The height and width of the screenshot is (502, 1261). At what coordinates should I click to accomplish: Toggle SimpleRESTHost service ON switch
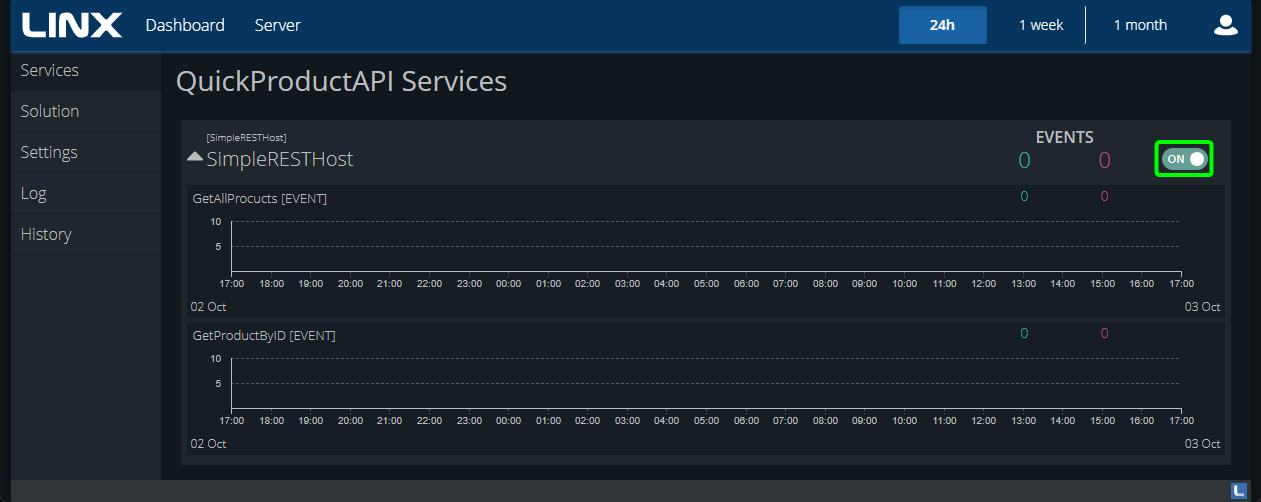(1185, 159)
